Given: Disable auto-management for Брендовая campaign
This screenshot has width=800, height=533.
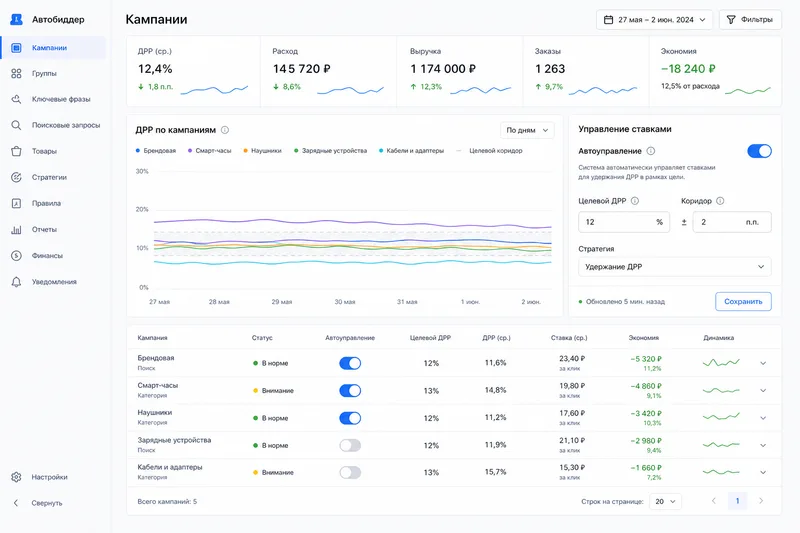Looking at the screenshot, I should tap(350, 363).
